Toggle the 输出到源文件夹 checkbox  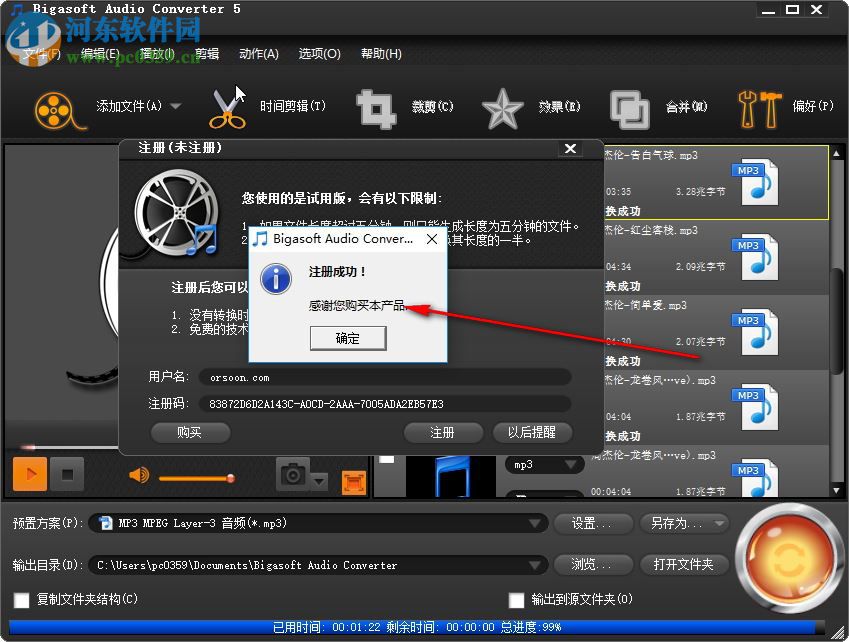point(517,600)
